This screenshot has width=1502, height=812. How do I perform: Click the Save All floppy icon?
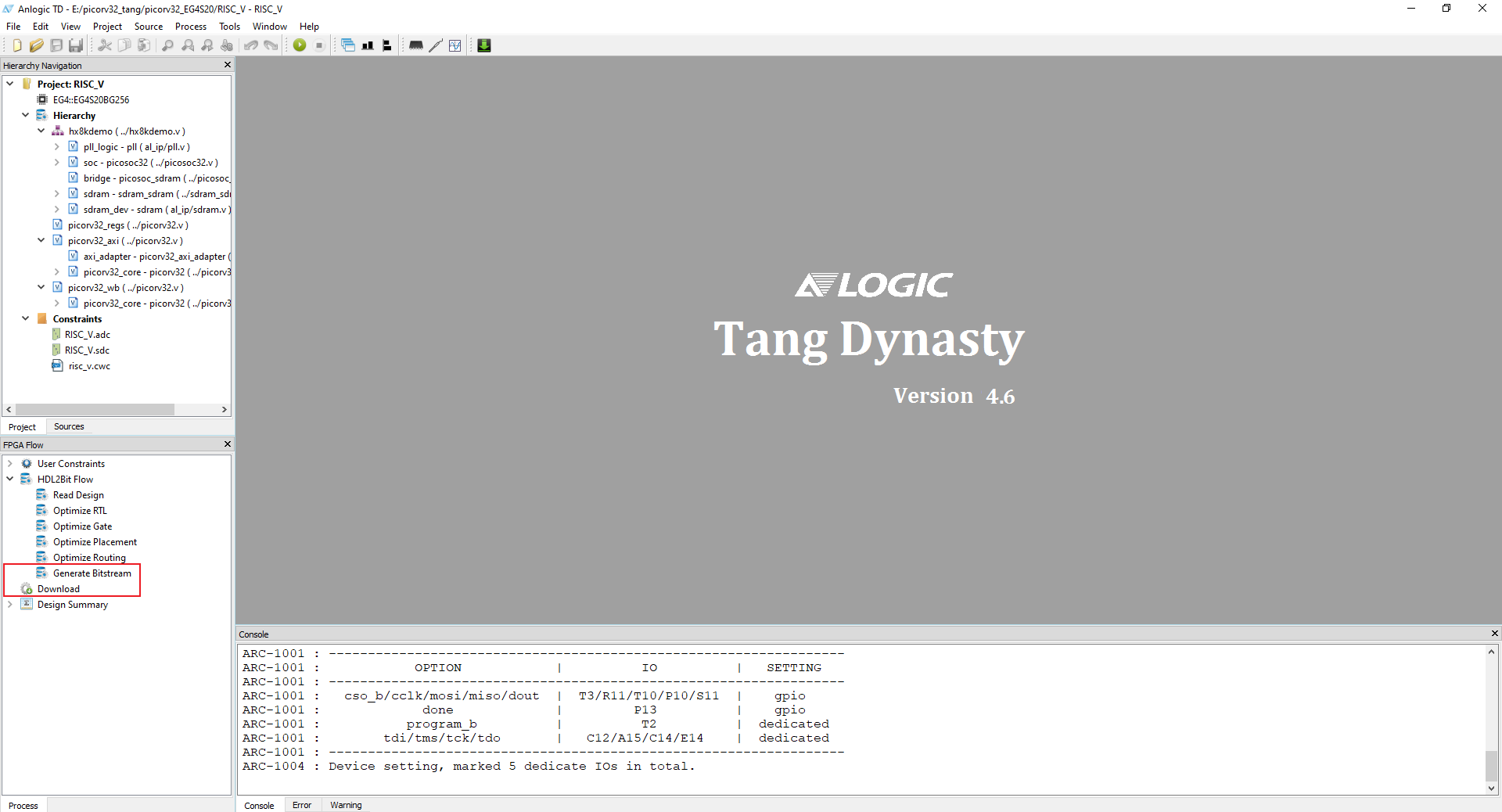(76, 45)
